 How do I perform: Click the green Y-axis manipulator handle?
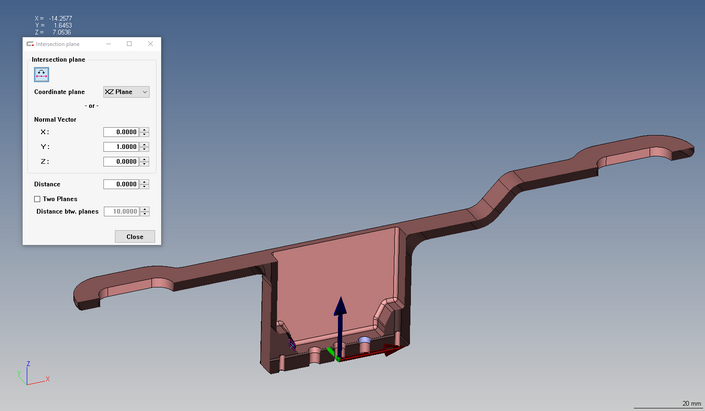tap(333, 353)
